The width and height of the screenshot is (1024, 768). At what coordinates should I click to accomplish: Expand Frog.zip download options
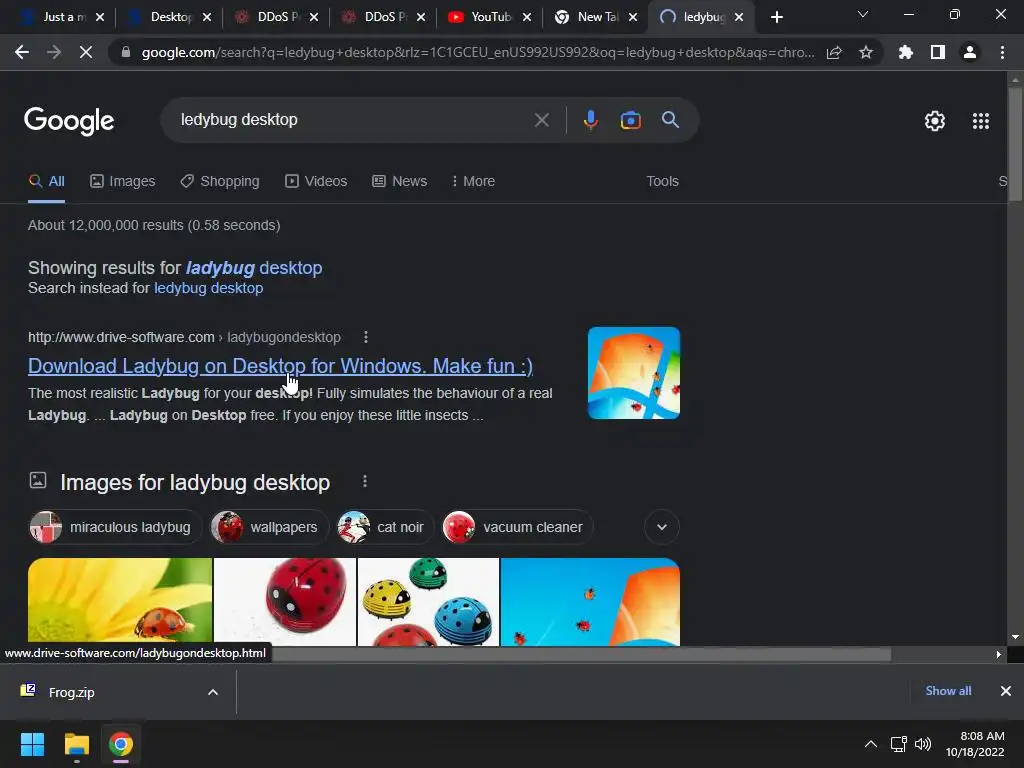click(x=213, y=692)
